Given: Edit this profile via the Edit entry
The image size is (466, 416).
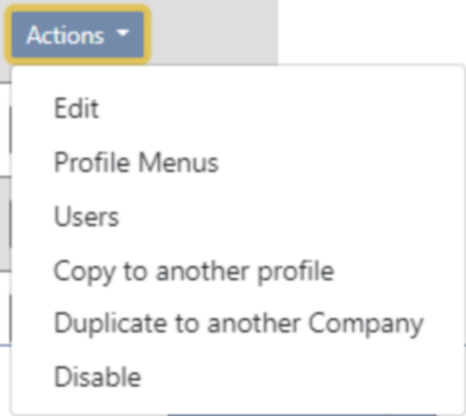Looking at the screenshot, I should 76,108.
